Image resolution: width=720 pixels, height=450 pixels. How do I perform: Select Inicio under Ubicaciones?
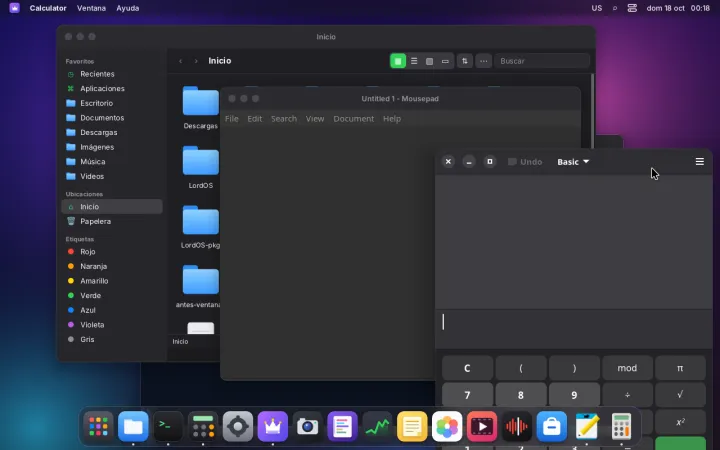click(x=112, y=207)
